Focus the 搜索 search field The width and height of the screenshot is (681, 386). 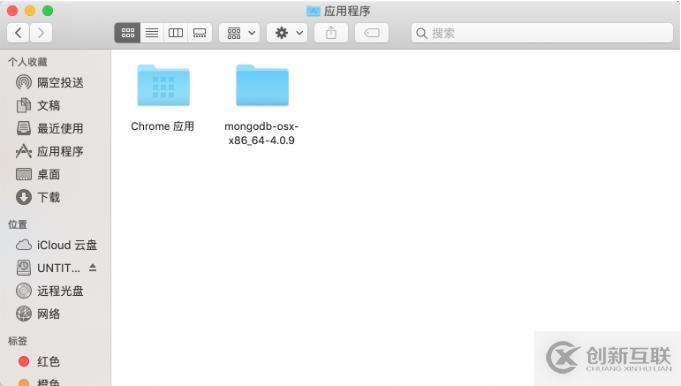pos(542,33)
